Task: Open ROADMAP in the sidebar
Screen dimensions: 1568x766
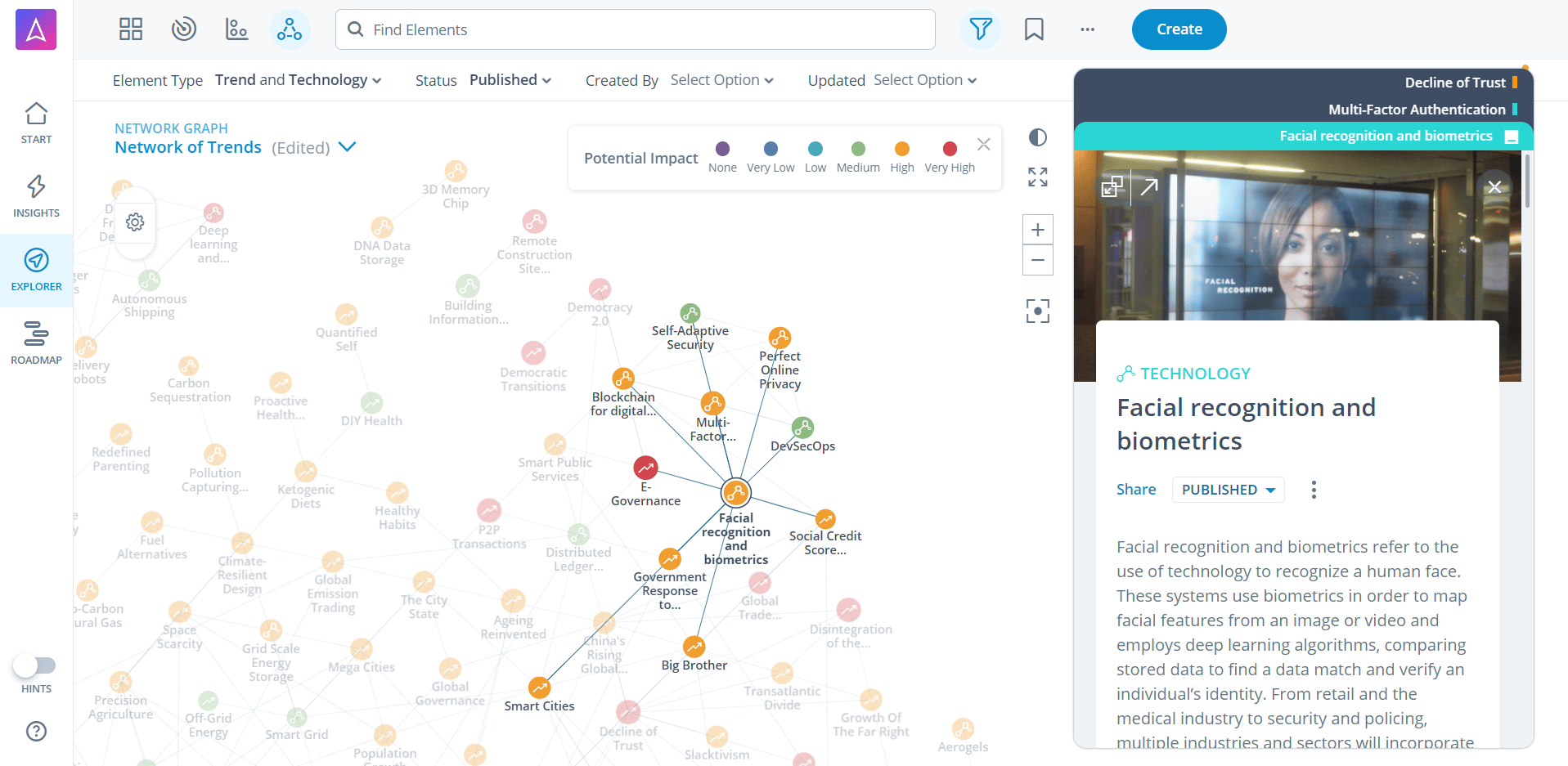Action: (x=36, y=344)
